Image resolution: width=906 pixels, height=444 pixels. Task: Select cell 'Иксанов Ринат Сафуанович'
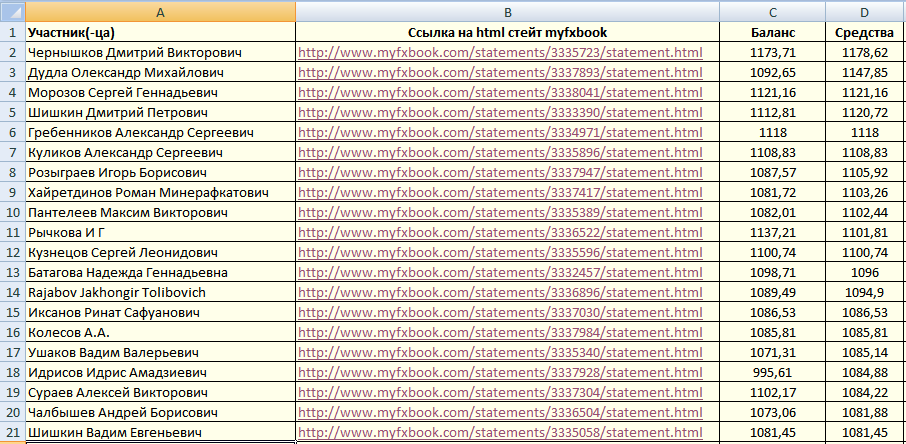pyautogui.click(x=161, y=312)
